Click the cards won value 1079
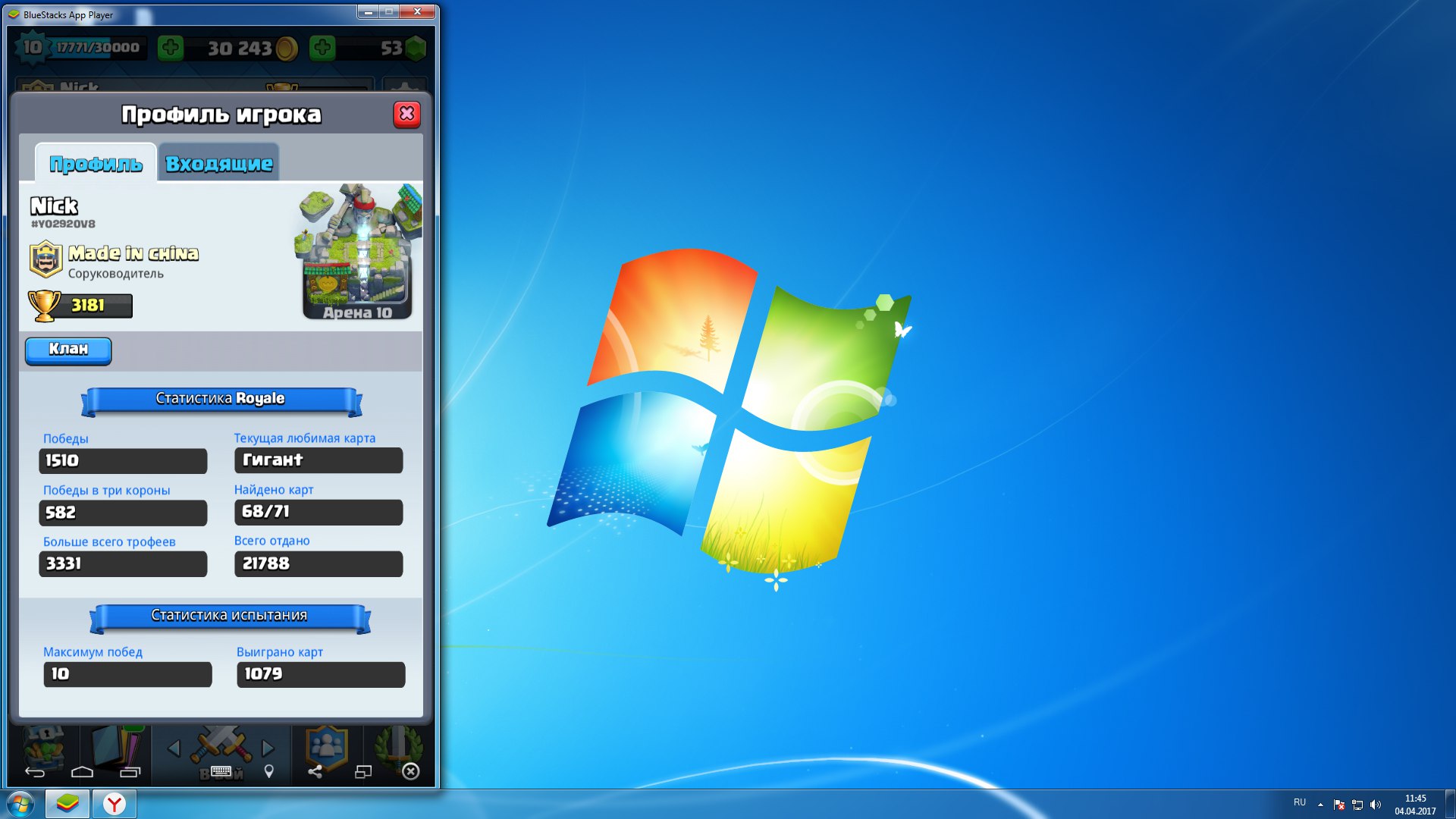The image size is (1456, 819). click(321, 674)
